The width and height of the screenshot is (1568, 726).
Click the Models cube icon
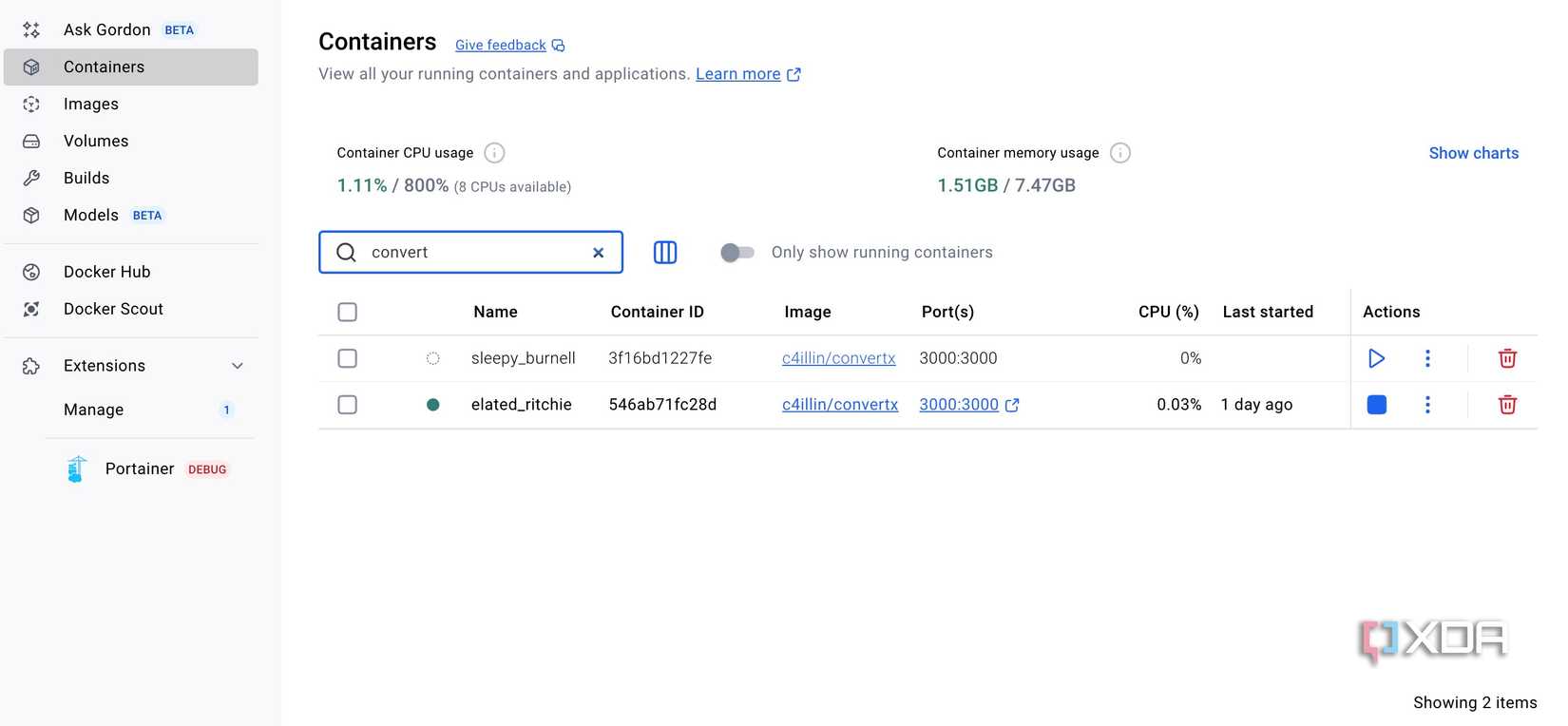click(31, 215)
